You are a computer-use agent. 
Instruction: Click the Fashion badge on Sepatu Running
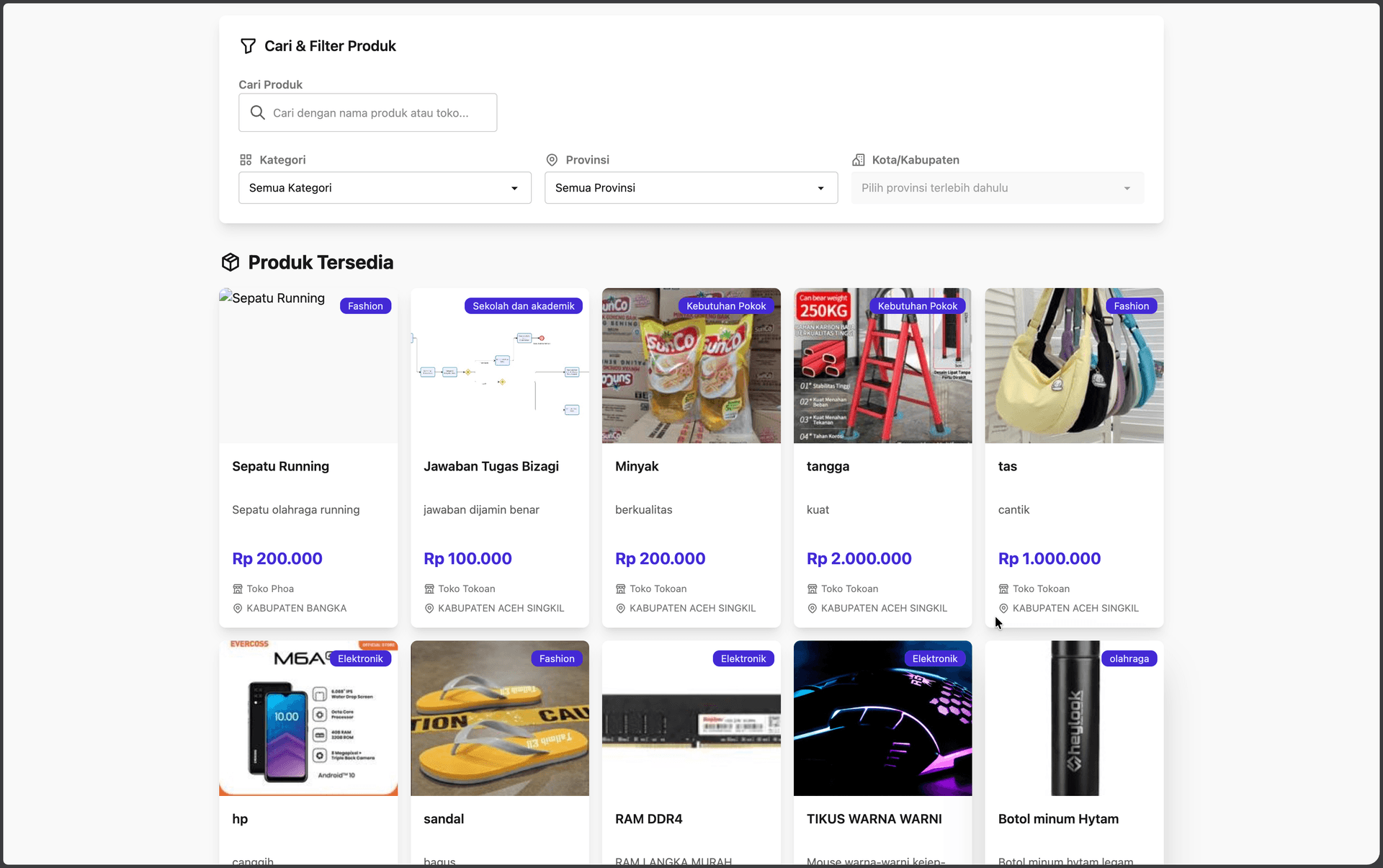click(366, 306)
